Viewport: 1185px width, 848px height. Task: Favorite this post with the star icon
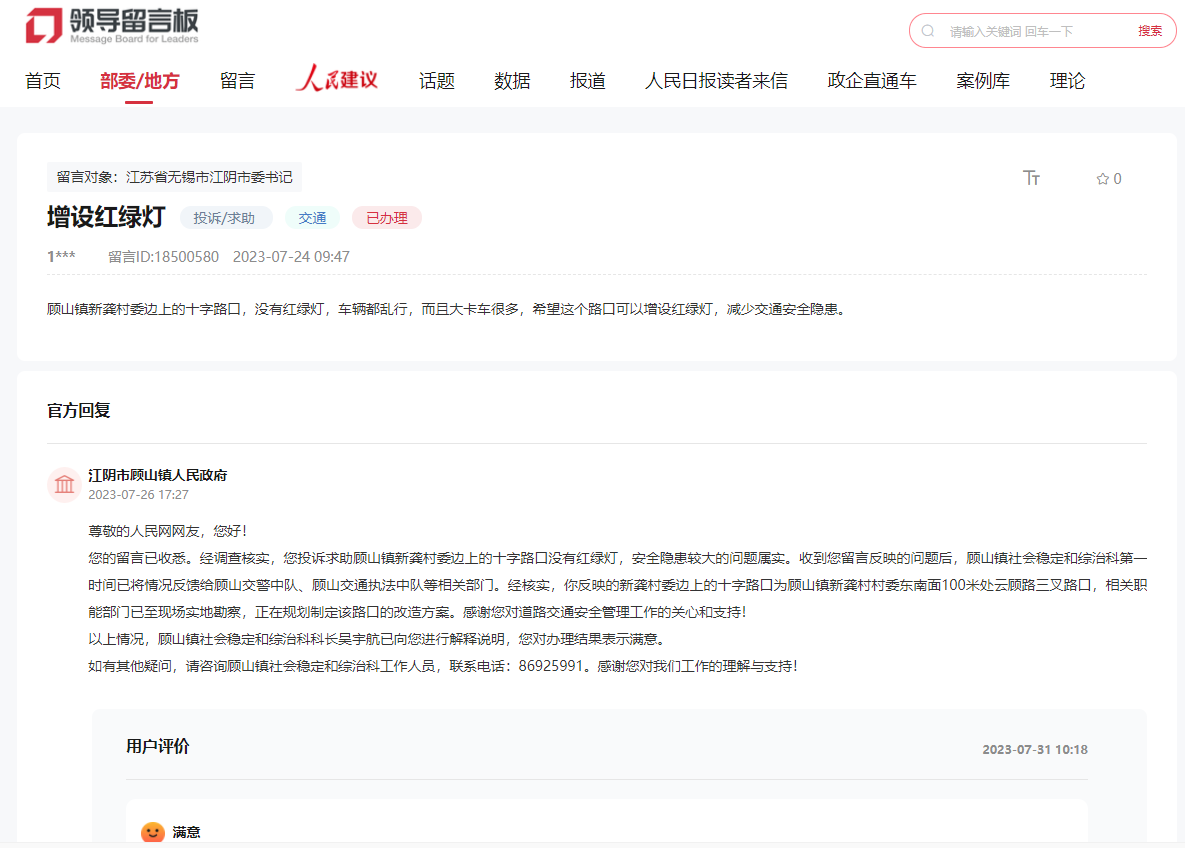point(1102,179)
